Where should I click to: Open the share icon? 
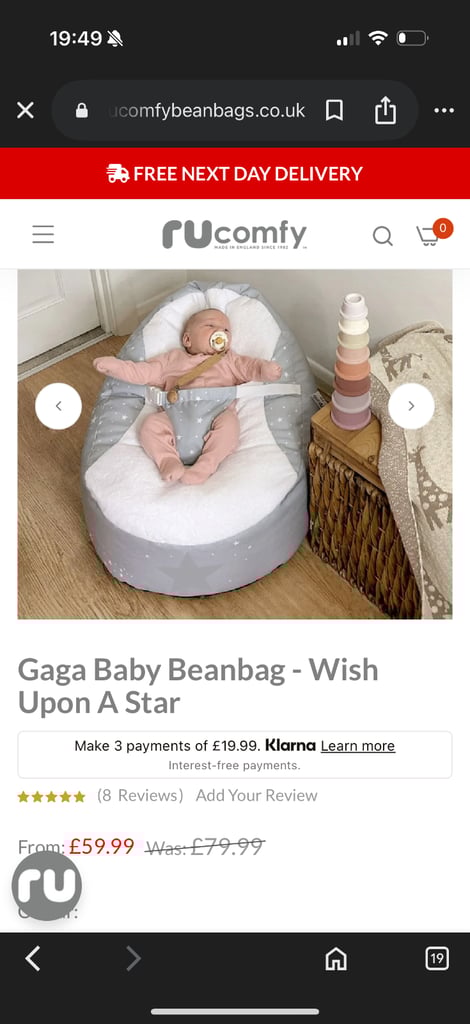pos(385,110)
